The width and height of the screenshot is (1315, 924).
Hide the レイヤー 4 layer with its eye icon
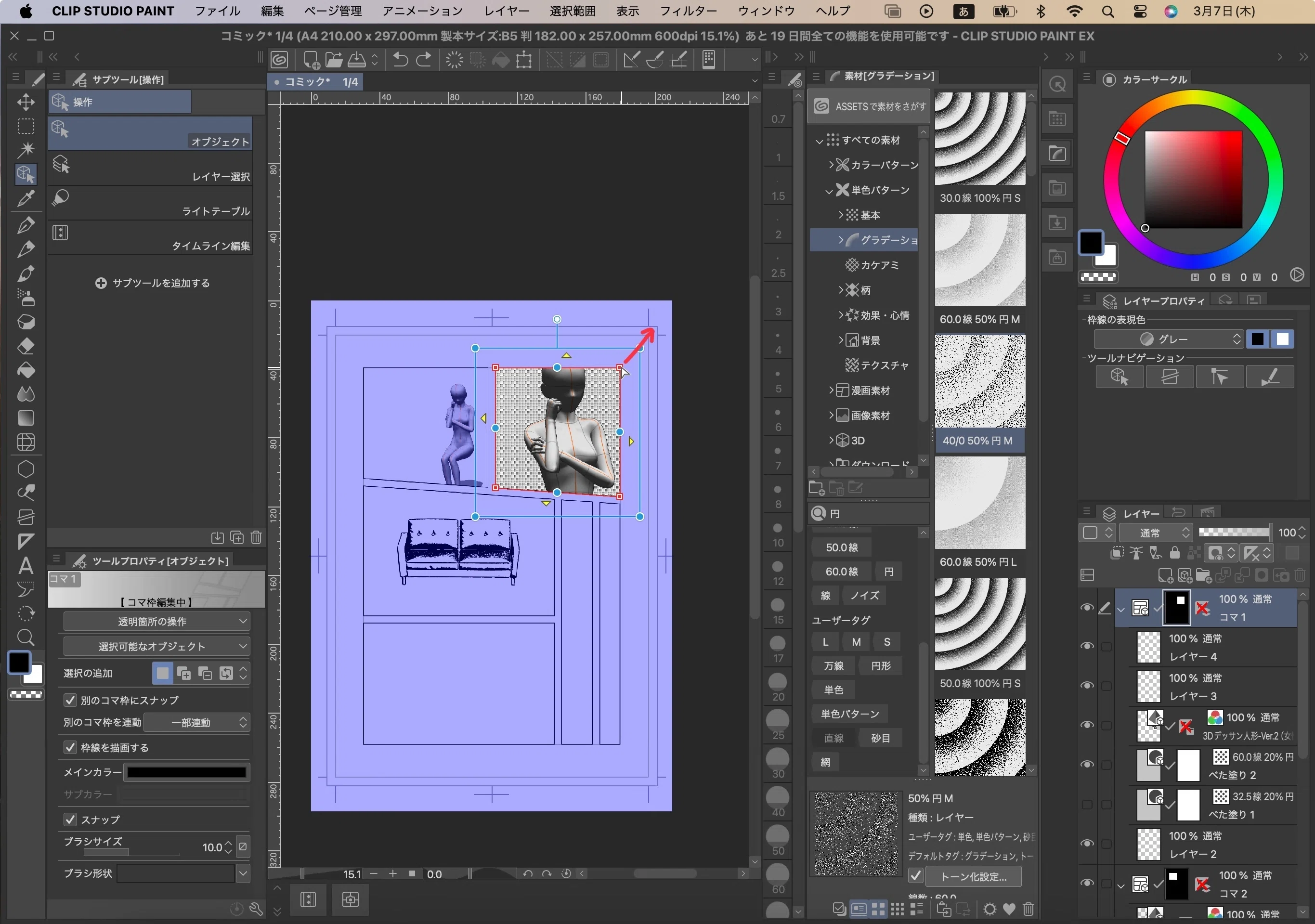pos(1086,646)
